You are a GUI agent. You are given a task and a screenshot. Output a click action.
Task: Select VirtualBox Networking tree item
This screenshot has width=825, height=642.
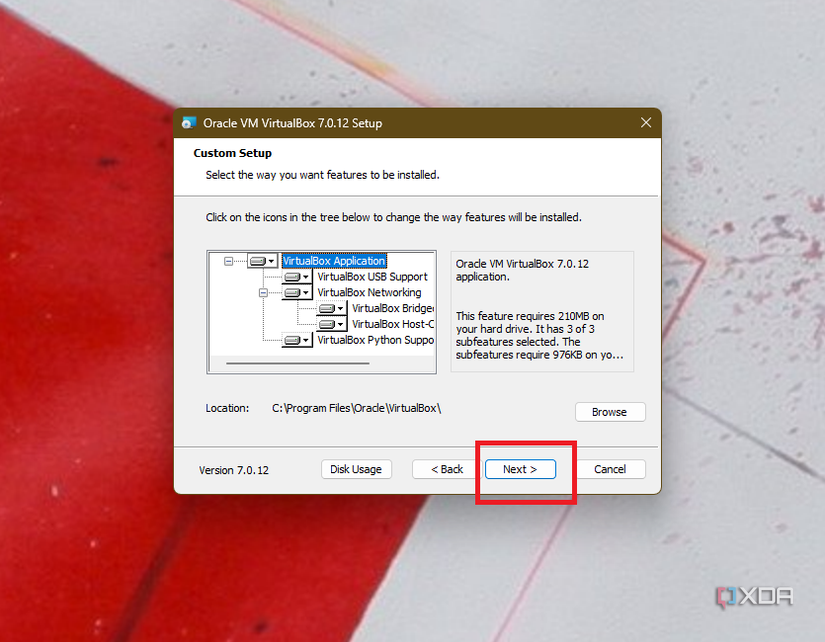(369, 293)
